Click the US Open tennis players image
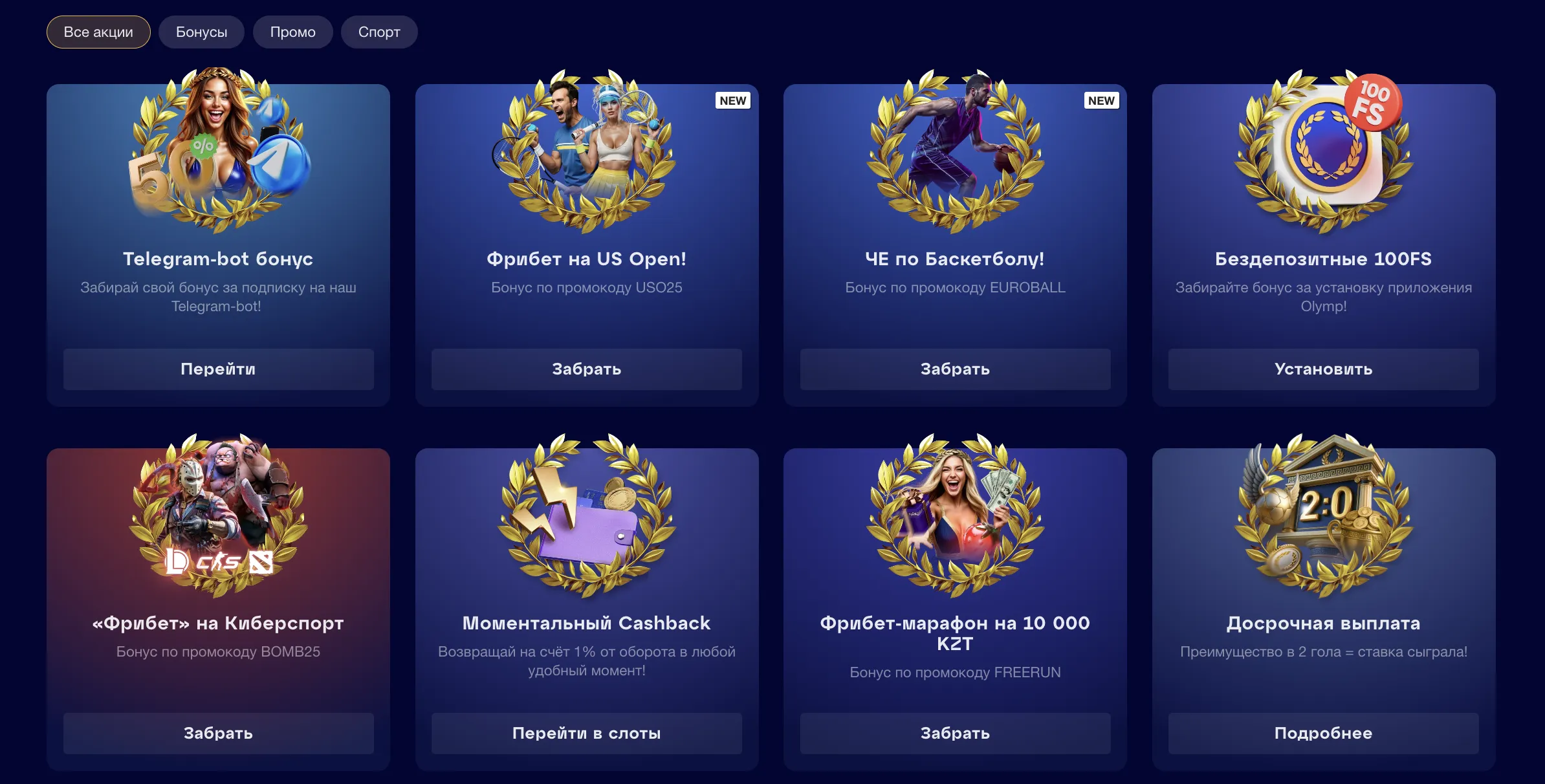 (586, 150)
